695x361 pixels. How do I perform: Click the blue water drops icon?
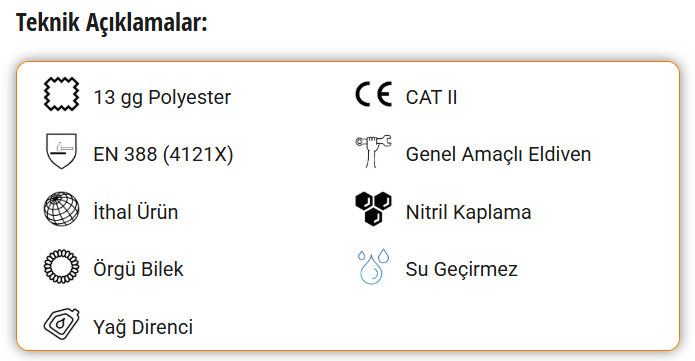(x=374, y=267)
